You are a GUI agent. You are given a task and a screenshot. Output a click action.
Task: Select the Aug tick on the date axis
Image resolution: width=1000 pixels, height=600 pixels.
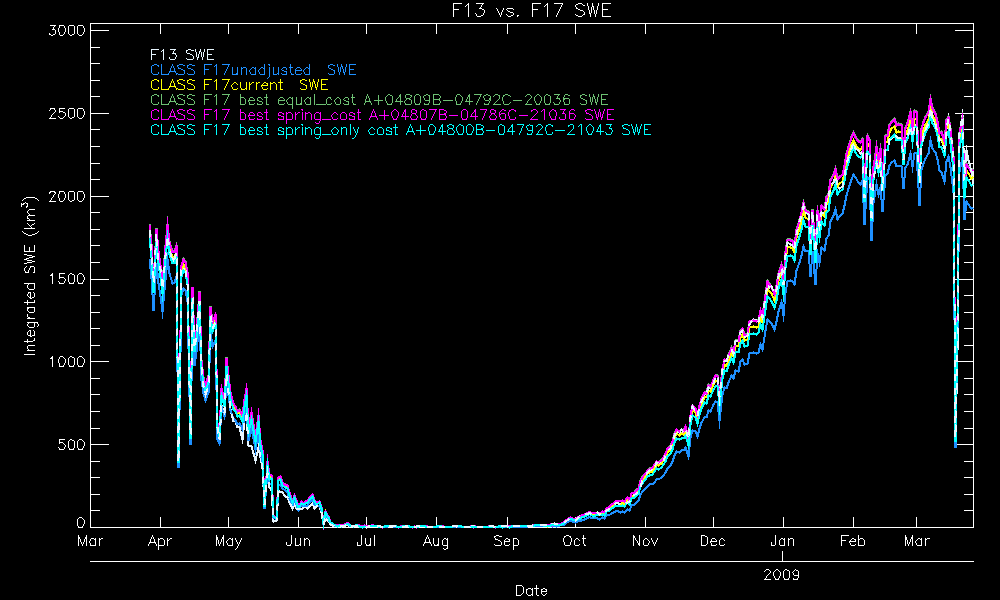pyautogui.click(x=436, y=542)
